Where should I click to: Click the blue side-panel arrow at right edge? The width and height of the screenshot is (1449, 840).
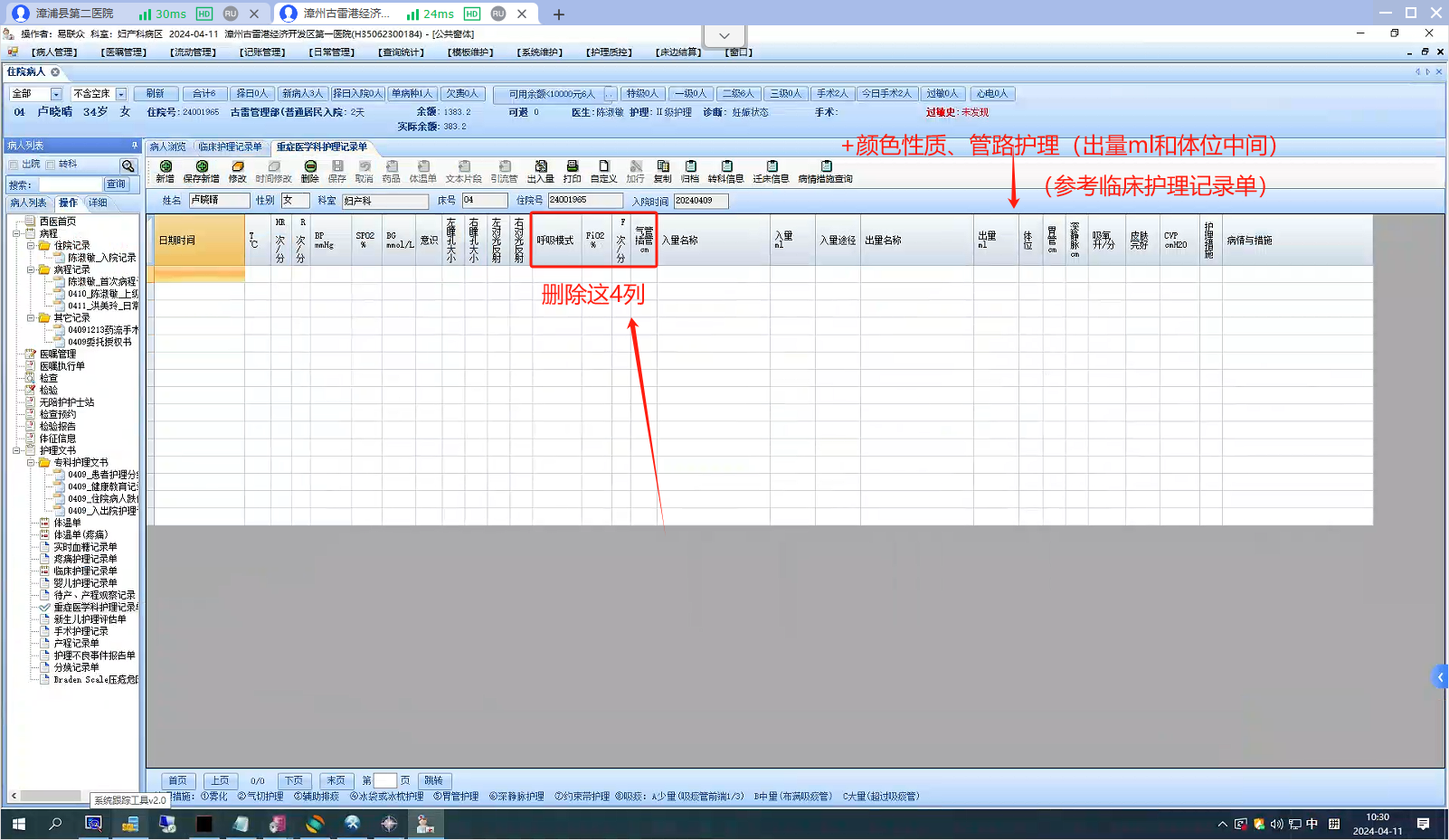click(x=1440, y=677)
